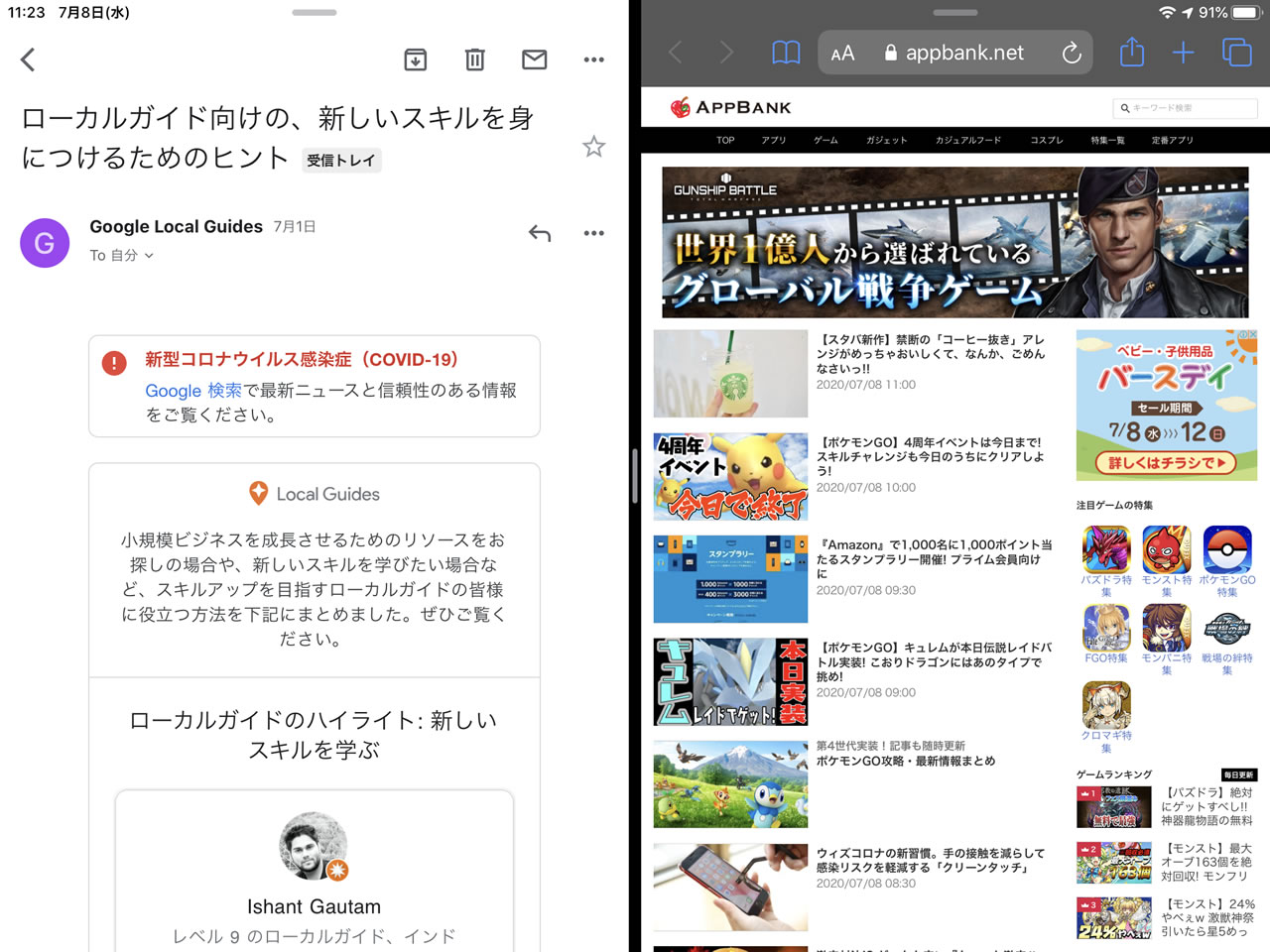Viewport: 1270px width, 952px height.
Task: Open ranking 1 パズドラ 絶対にゲット article
Action: (x=1166, y=807)
